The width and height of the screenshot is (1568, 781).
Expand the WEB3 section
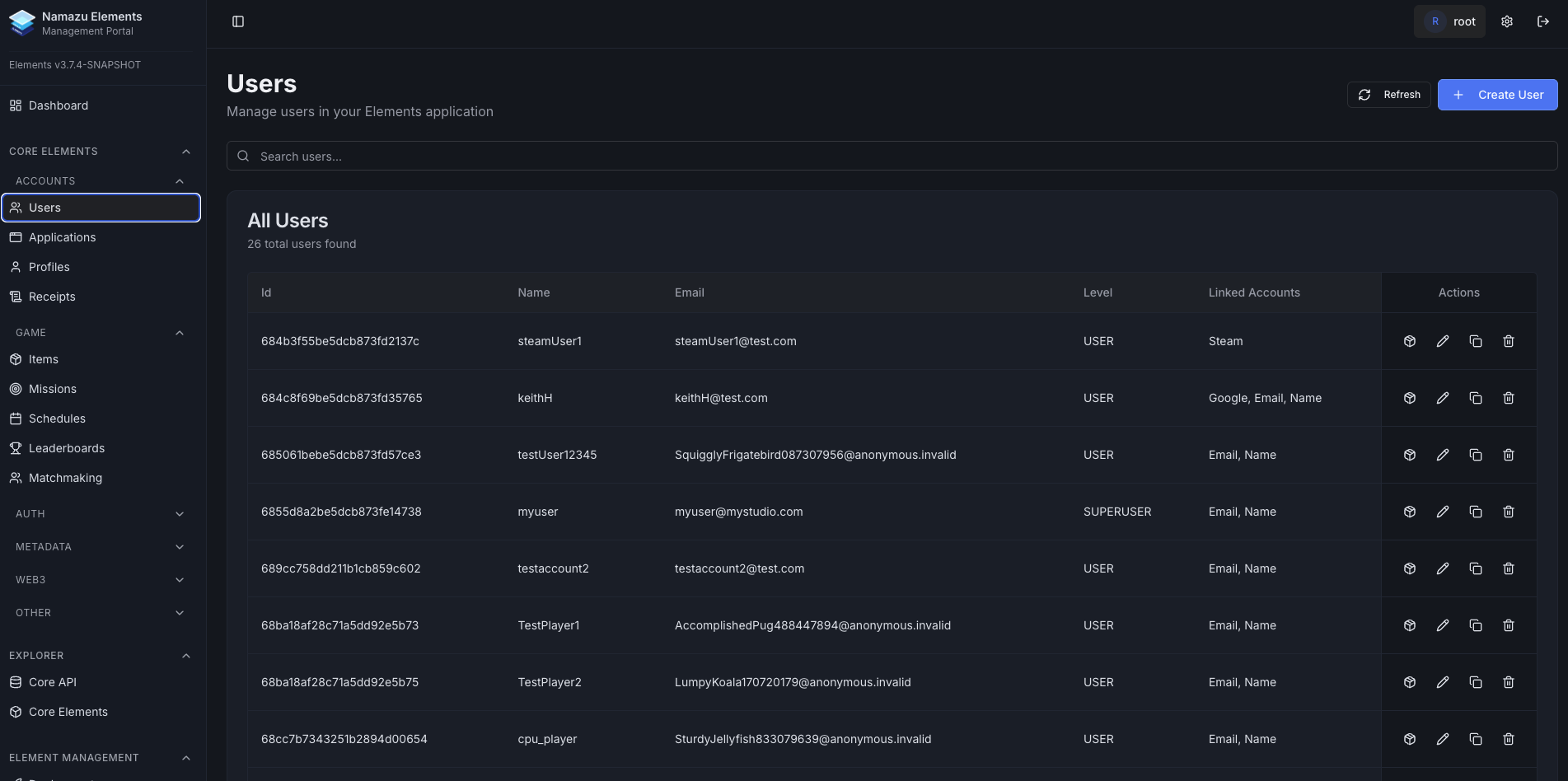pyautogui.click(x=180, y=579)
